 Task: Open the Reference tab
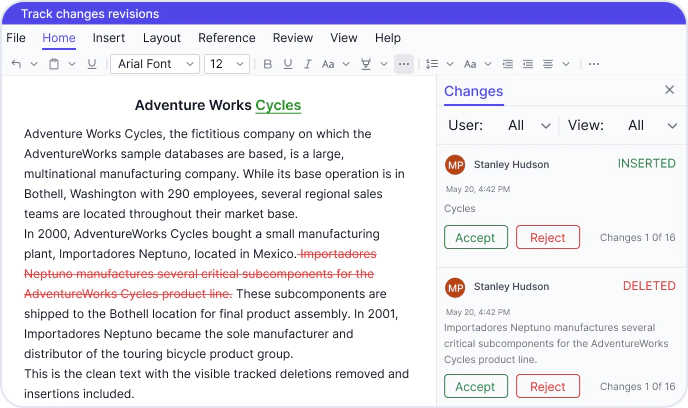click(x=227, y=38)
